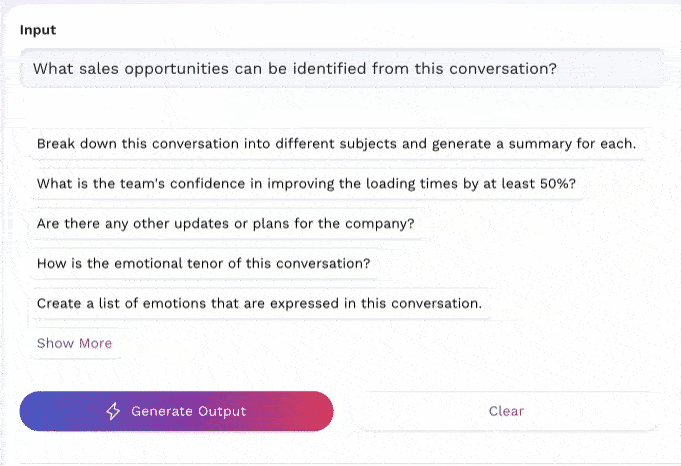
Task: Click inside the 'What sales opportunities' text box
Action: click(340, 69)
